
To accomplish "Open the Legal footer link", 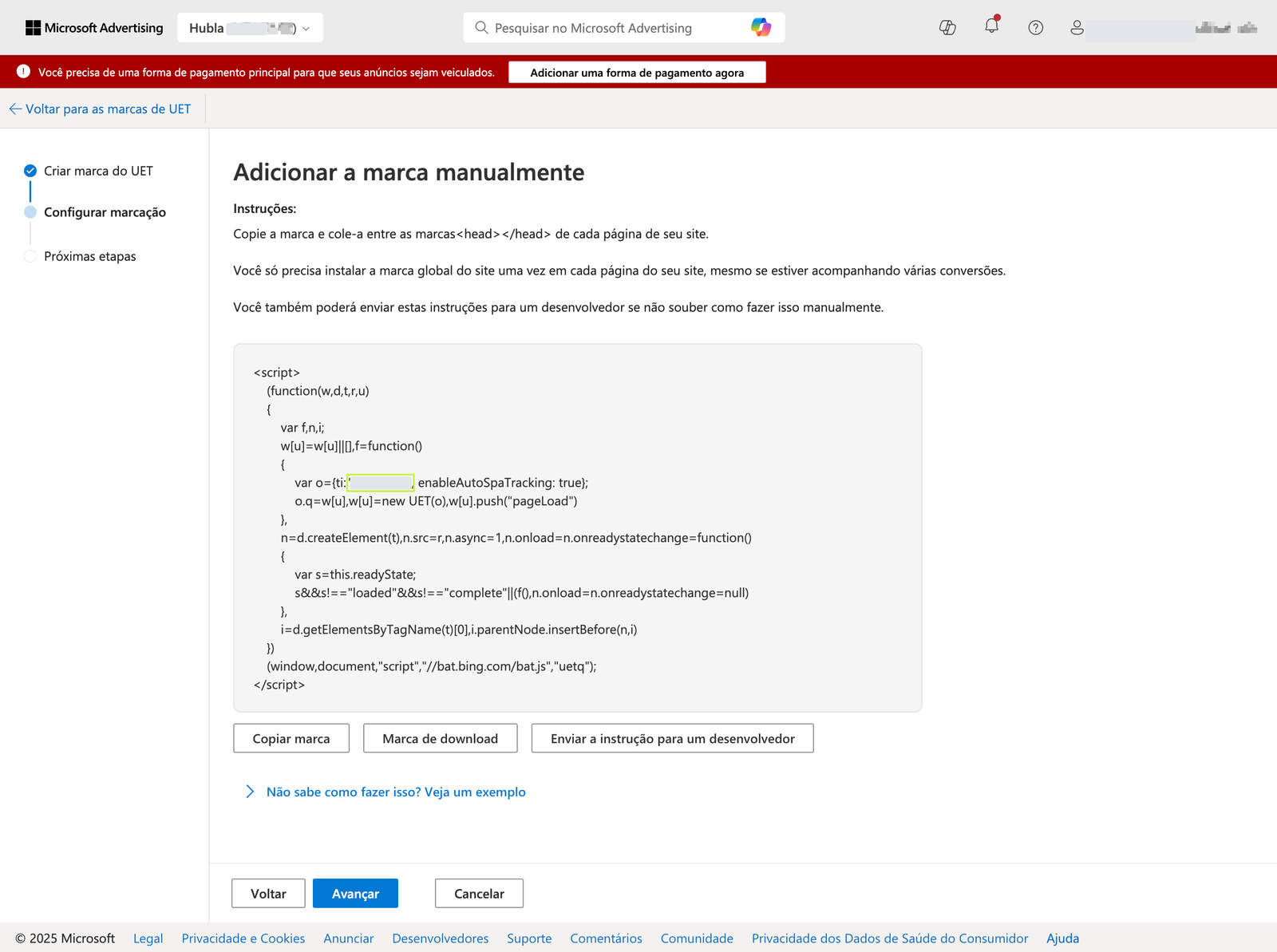I will click(148, 938).
